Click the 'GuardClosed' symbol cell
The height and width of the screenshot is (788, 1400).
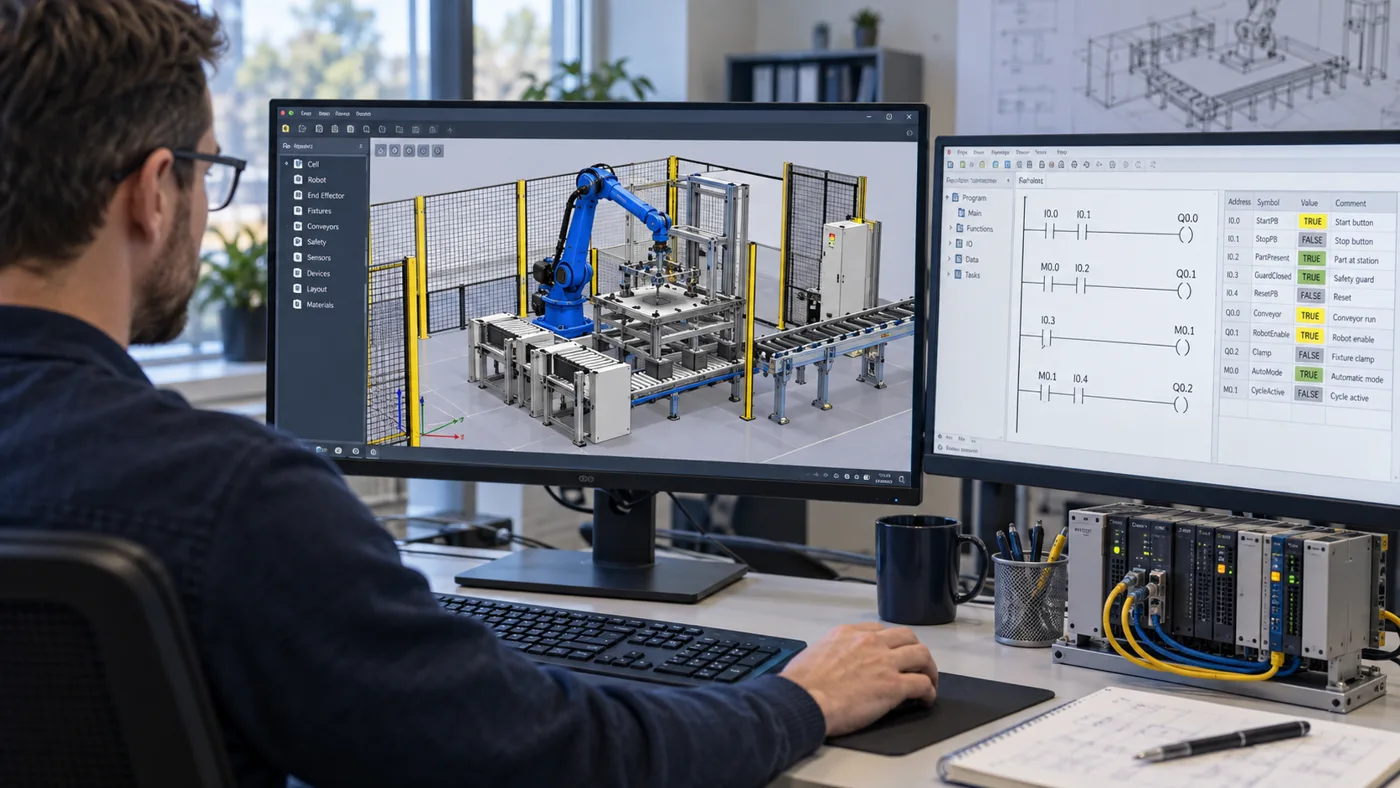[1273, 275]
